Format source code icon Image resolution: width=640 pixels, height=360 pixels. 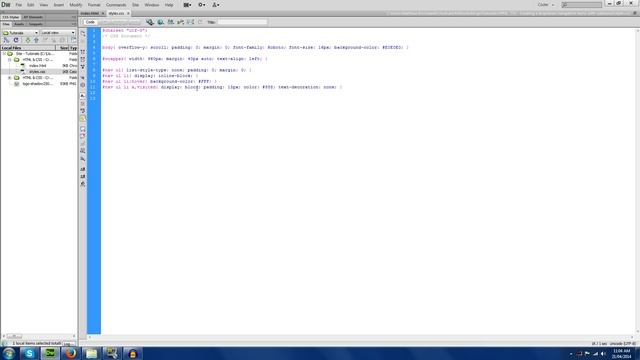pyautogui.click(x=83, y=184)
